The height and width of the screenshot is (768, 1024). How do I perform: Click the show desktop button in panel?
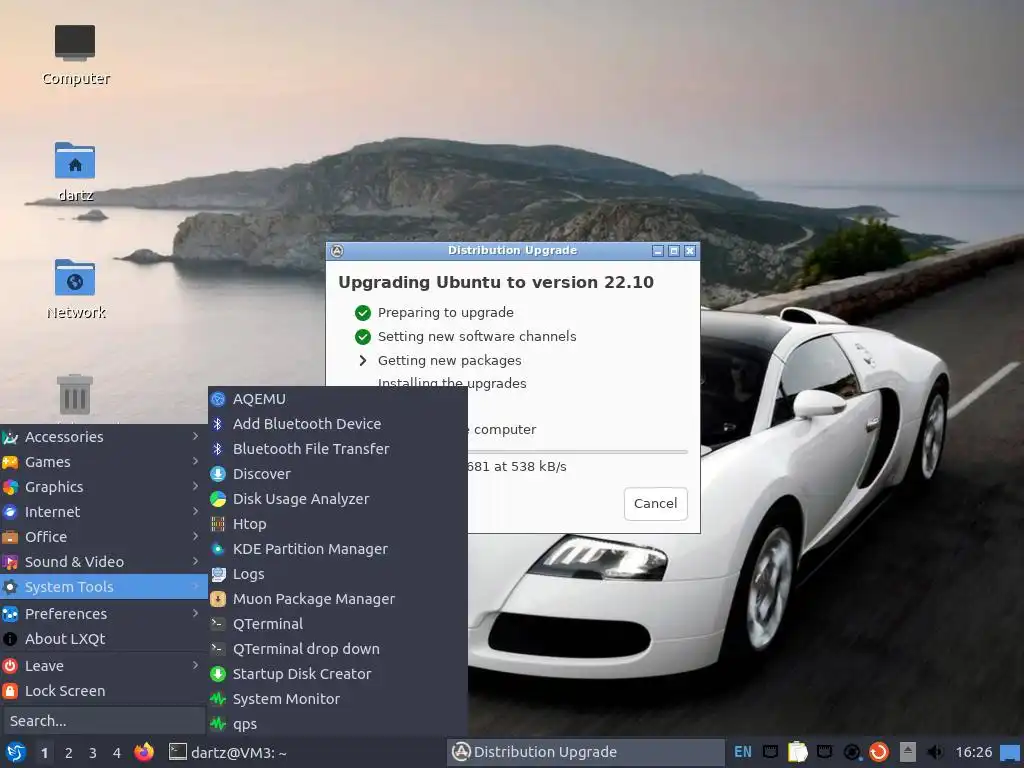[x=1010, y=752]
